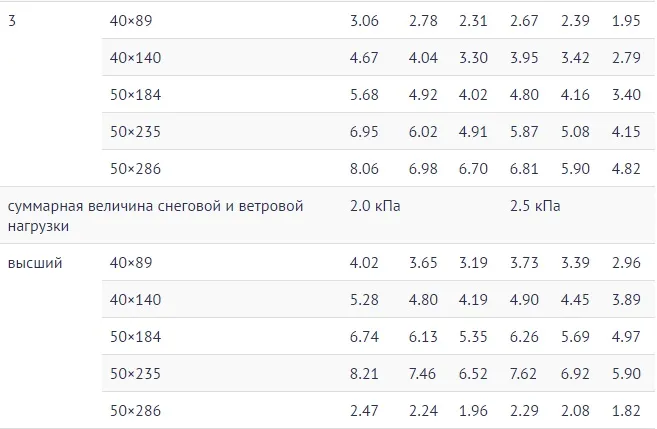The width and height of the screenshot is (657, 429).
Task: Select the 50×286 size under grade высший
Action: [135, 410]
